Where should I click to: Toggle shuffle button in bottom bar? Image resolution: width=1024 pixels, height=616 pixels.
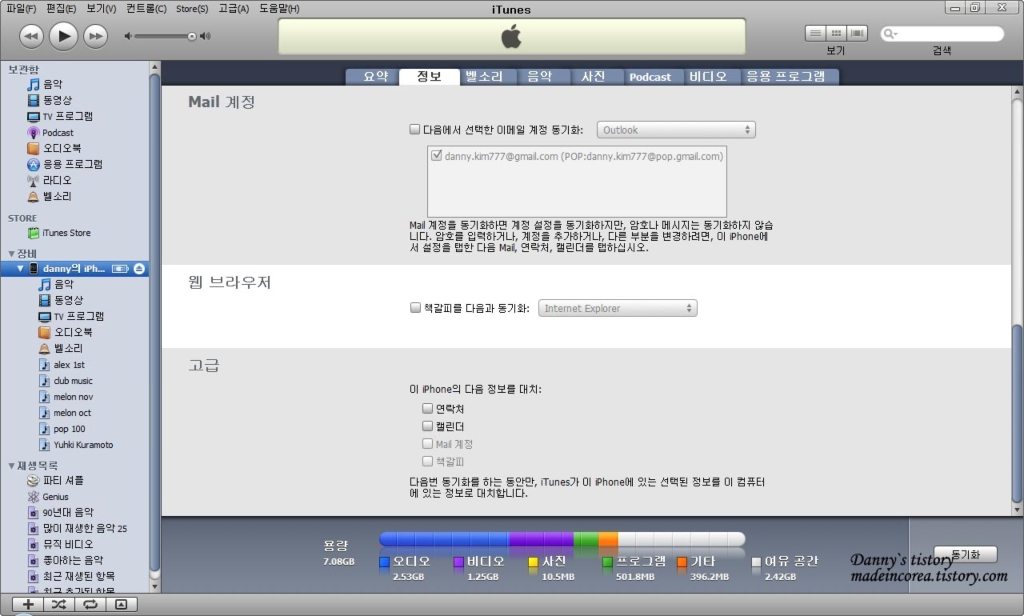point(59,604)
